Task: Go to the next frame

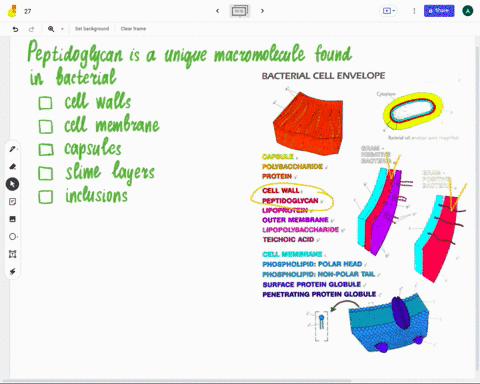Action: pyautogui.click(x=262, y=11)
